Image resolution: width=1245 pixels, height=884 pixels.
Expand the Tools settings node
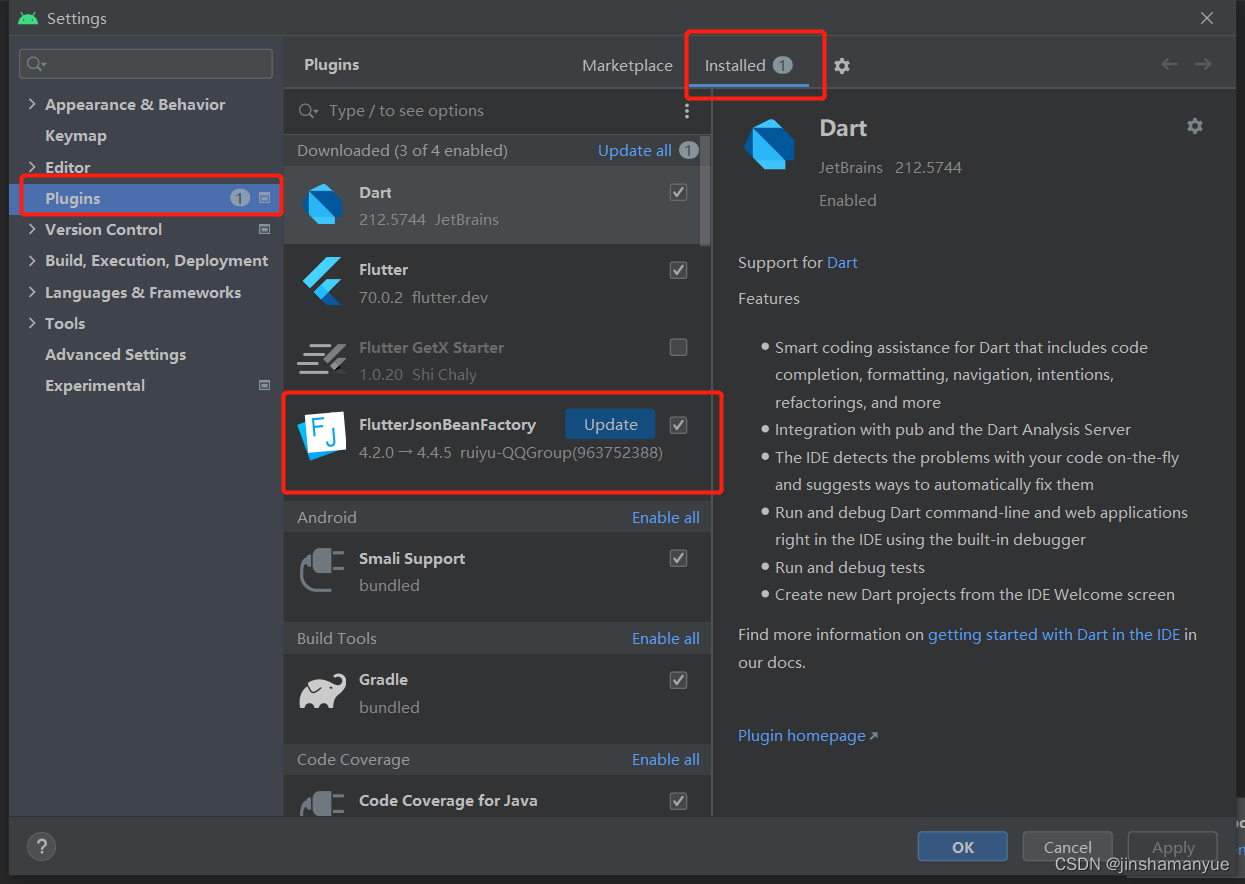point(32,323)
